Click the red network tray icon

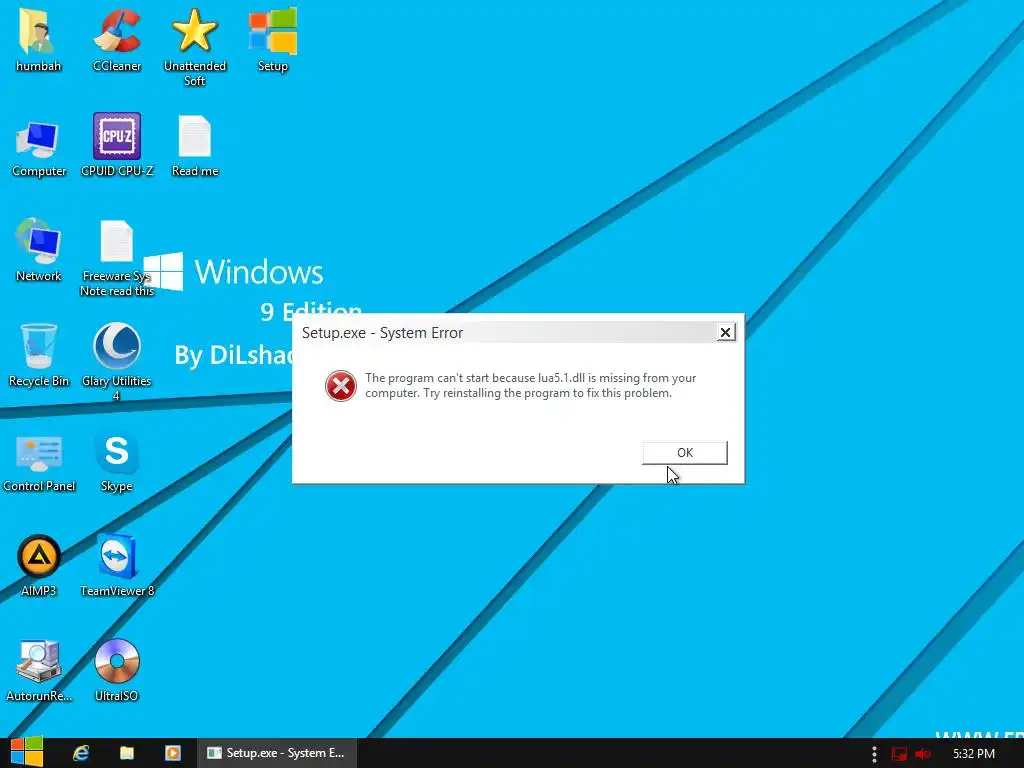899,754
